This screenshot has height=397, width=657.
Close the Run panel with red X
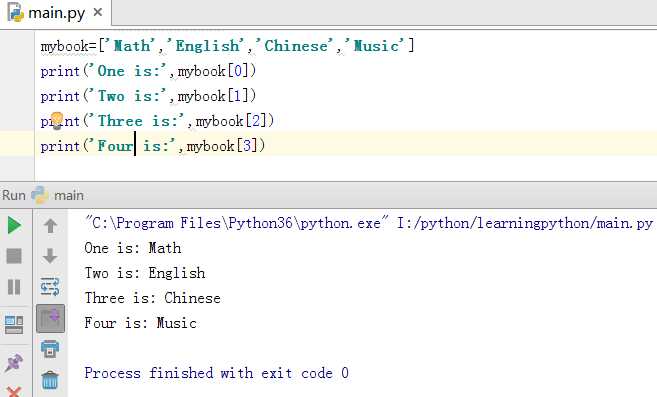coord(14,392)
